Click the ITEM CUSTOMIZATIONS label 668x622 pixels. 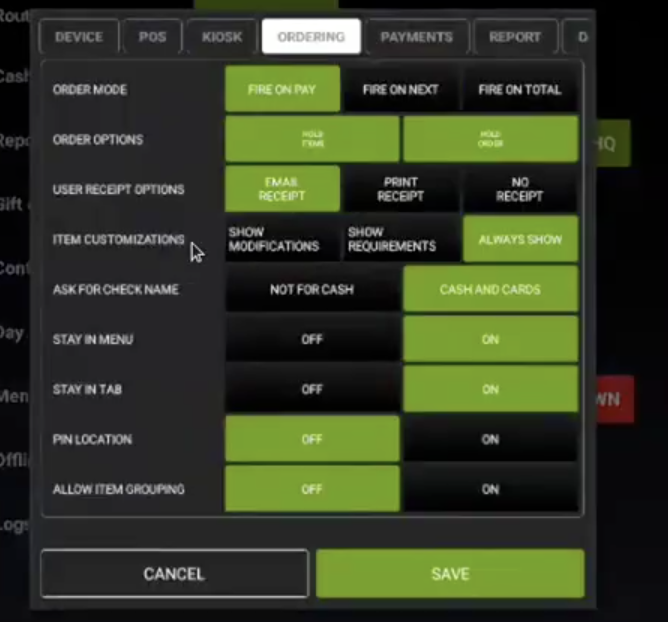[x=118, y=239]
